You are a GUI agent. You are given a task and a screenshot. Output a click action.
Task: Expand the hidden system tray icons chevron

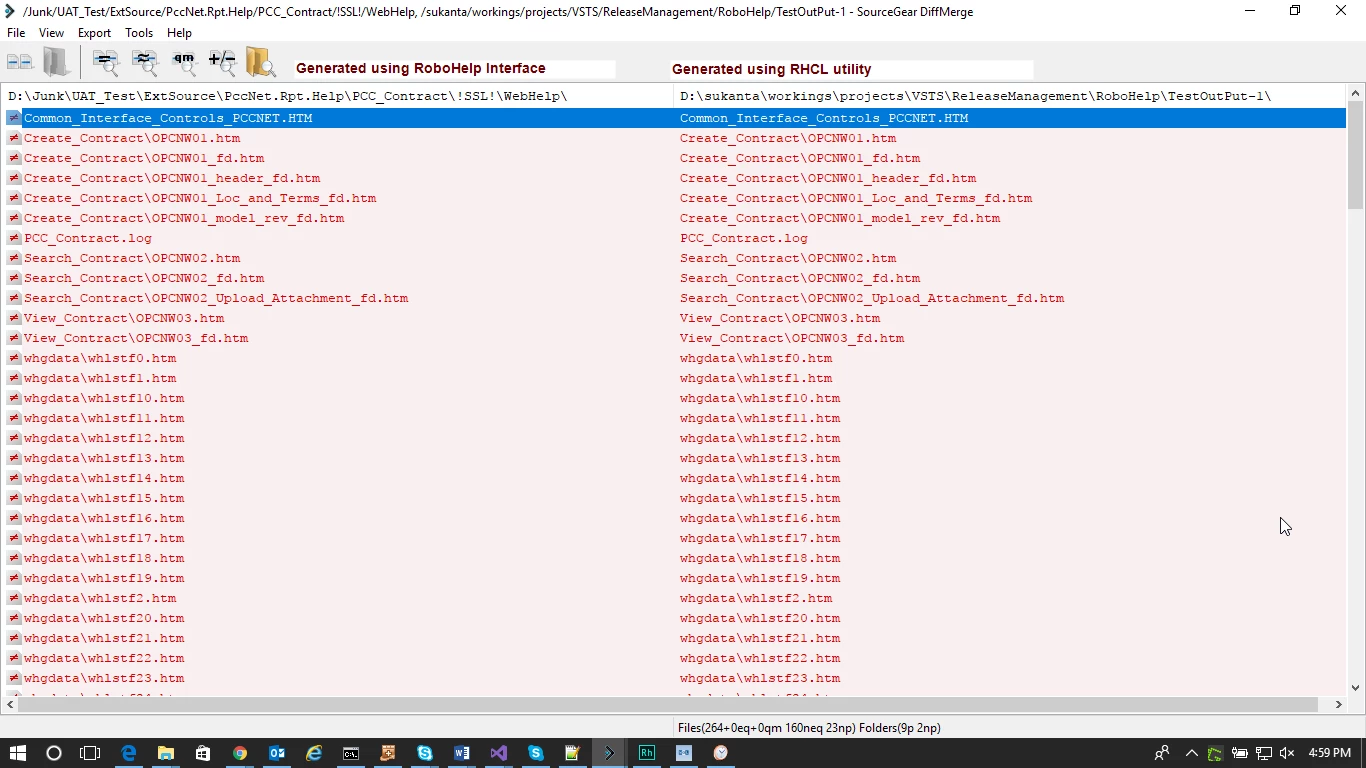[x=1191, y=753]
